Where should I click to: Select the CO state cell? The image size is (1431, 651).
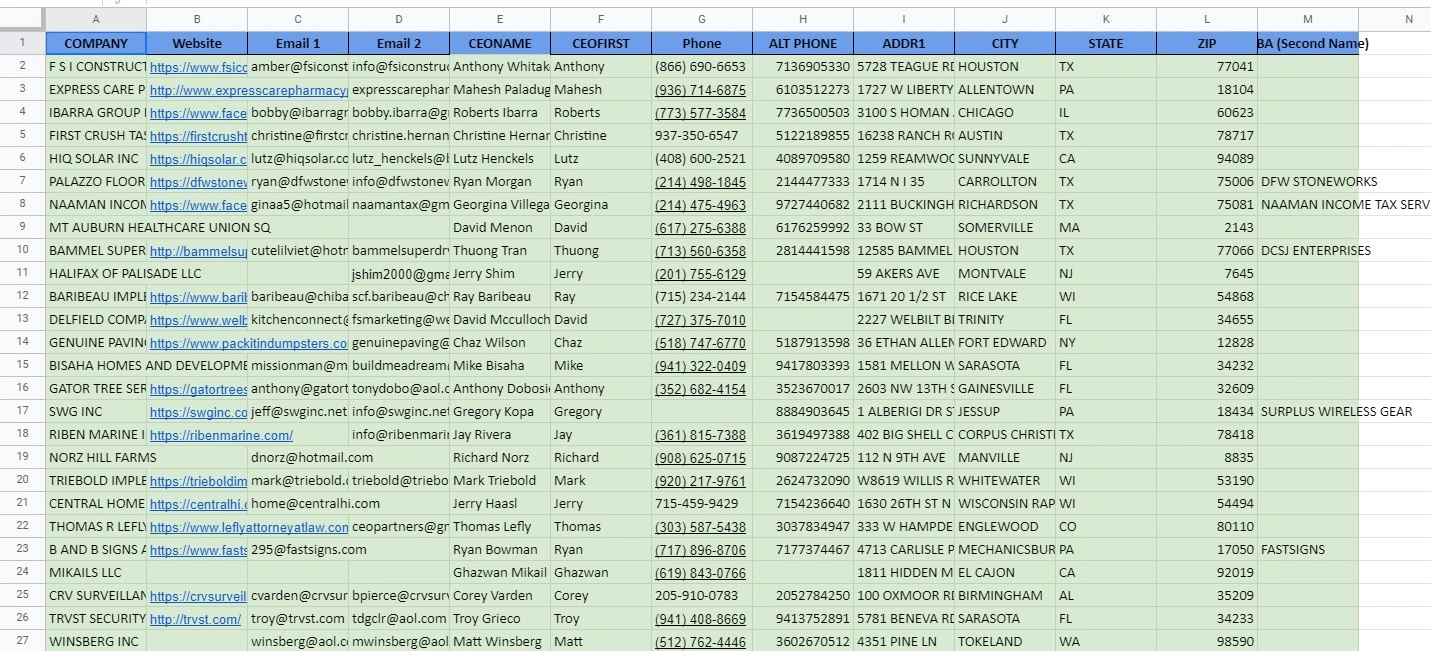[x=1106, y=527]
